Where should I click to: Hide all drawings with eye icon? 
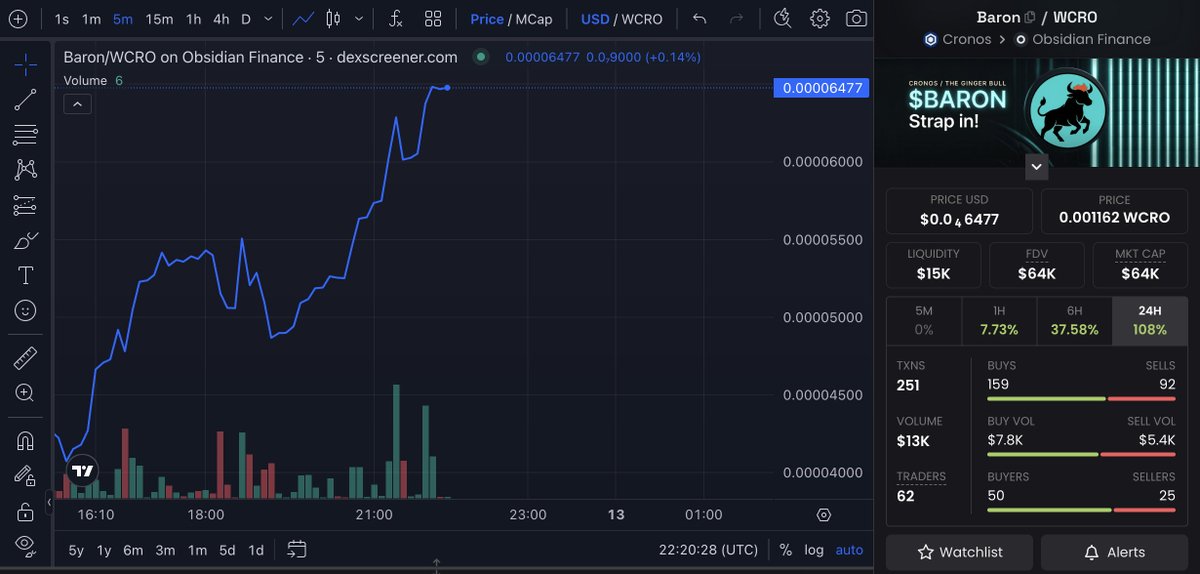(26, 545)
